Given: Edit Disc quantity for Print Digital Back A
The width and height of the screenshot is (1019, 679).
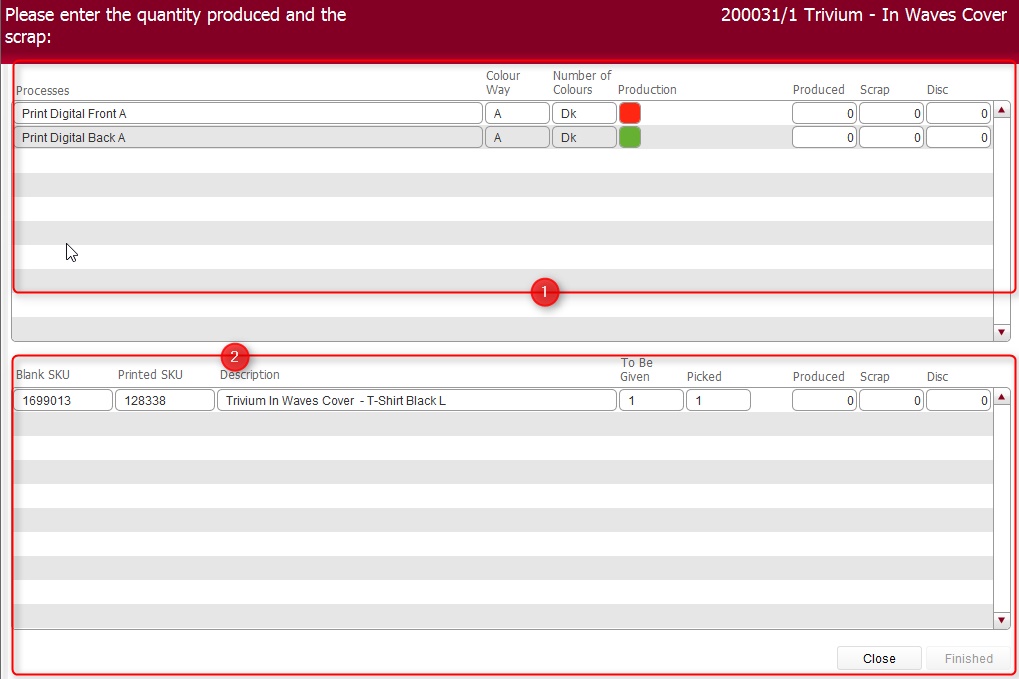Looking at the screenshot, I should (957, 137).
